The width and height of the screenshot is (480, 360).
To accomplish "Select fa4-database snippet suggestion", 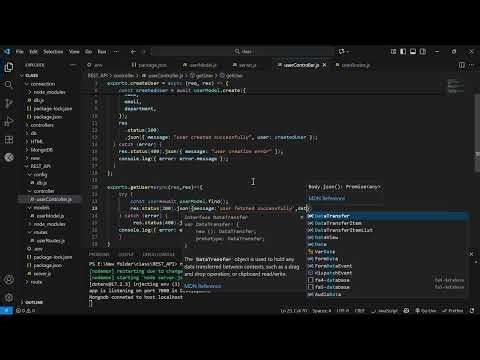I will 388,280.
